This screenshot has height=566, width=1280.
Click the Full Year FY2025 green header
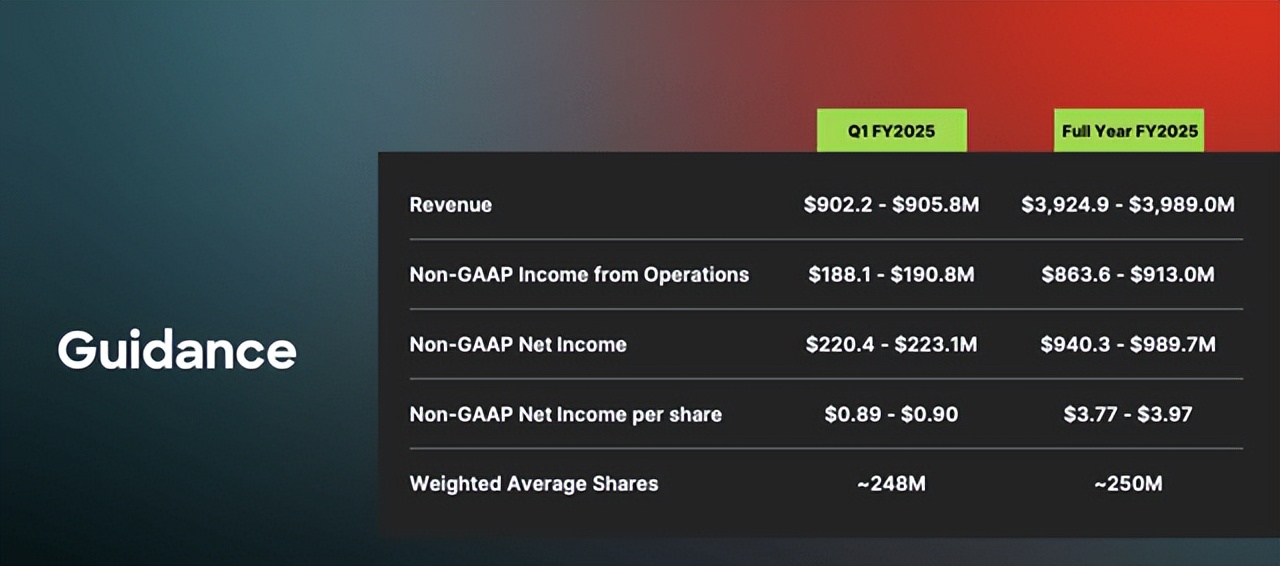[x=1129, y=131]
